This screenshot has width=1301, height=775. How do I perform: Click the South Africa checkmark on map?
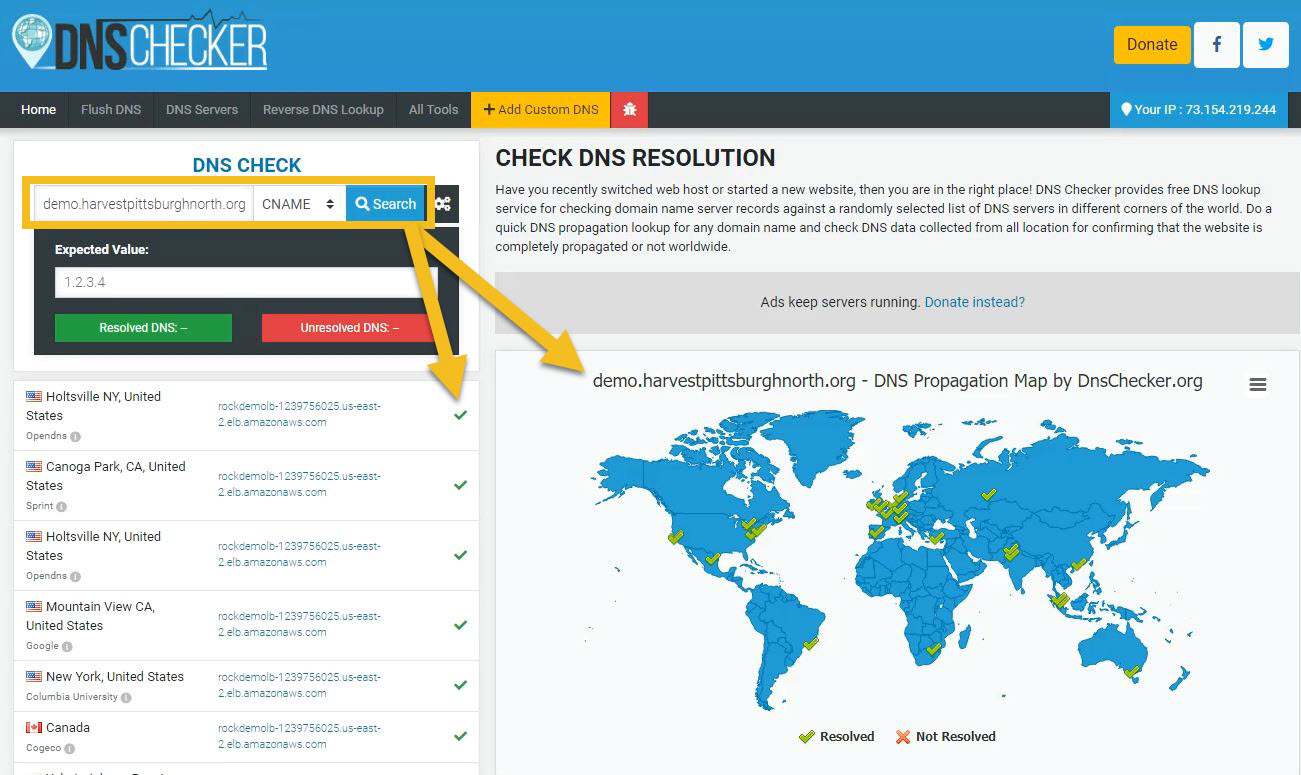(933, 649)
